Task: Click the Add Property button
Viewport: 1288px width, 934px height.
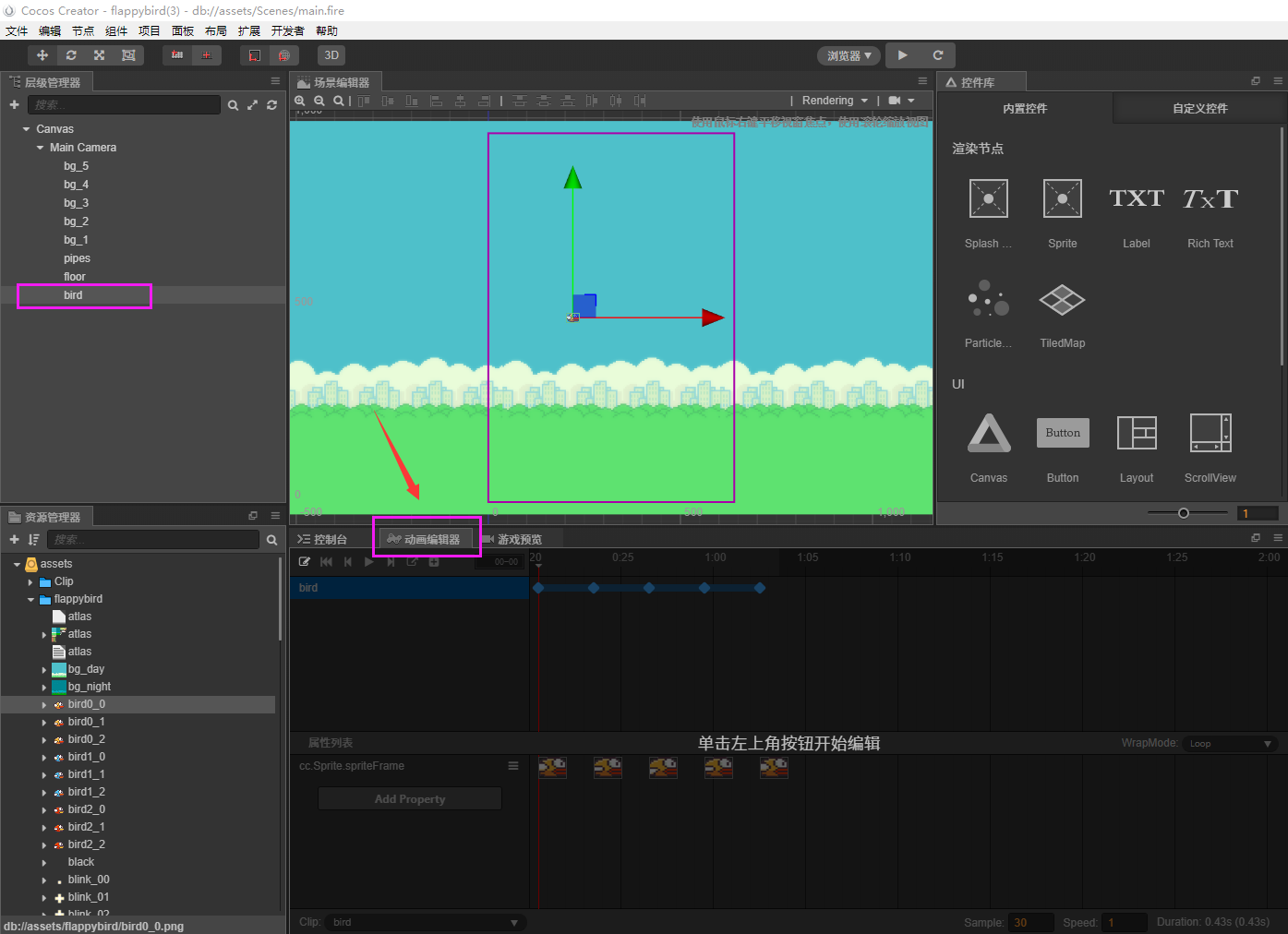Action: tap(410, 799)
